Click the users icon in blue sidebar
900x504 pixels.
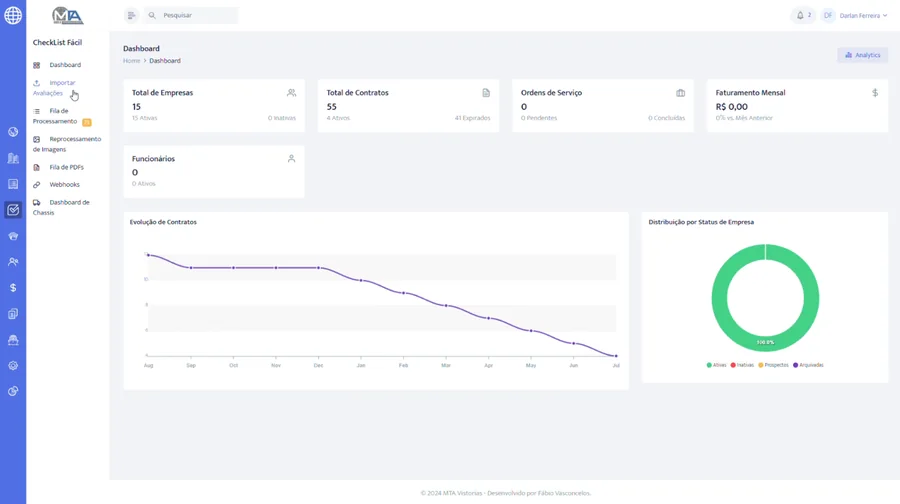point(13,262)
